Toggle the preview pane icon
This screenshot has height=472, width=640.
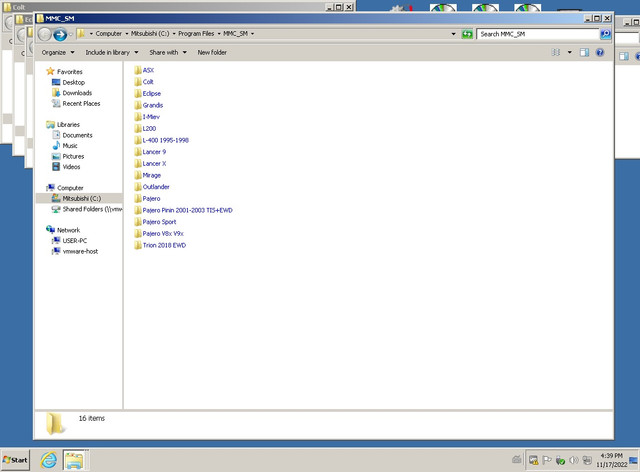584,52
